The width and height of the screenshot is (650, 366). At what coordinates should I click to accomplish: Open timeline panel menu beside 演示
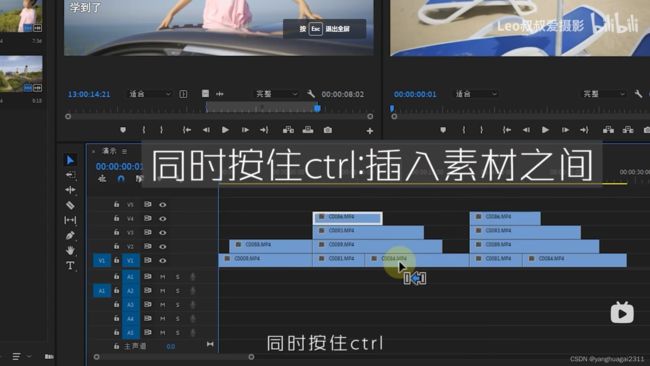124,152
